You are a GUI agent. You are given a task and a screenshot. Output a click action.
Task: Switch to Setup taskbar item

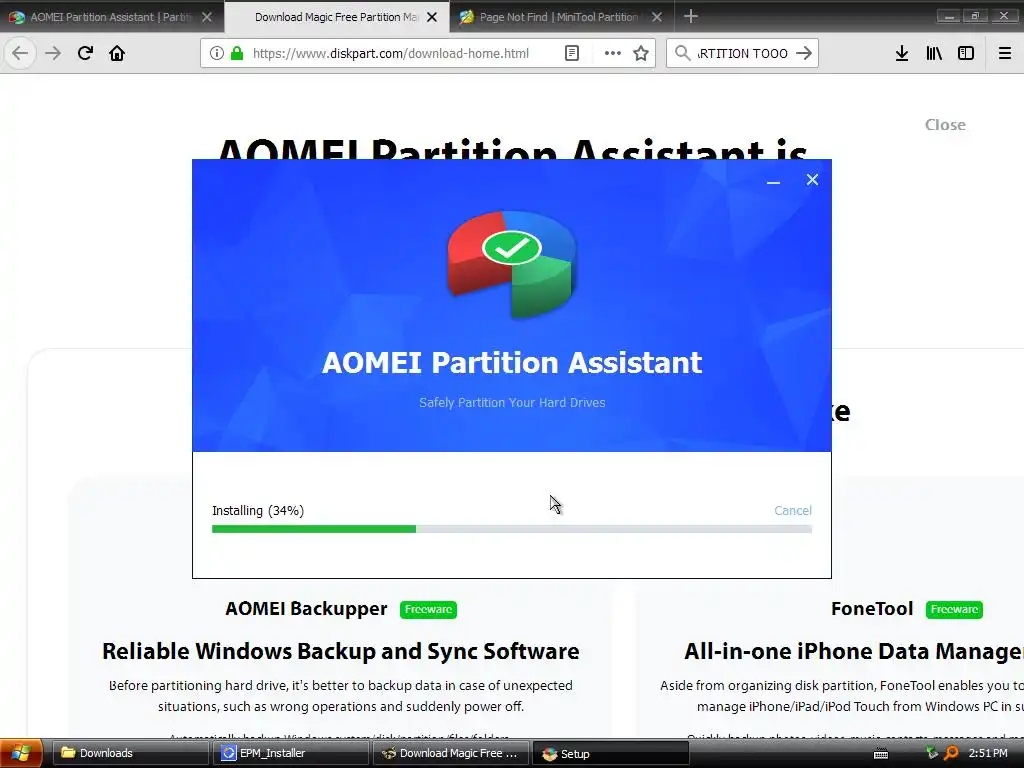611,754
